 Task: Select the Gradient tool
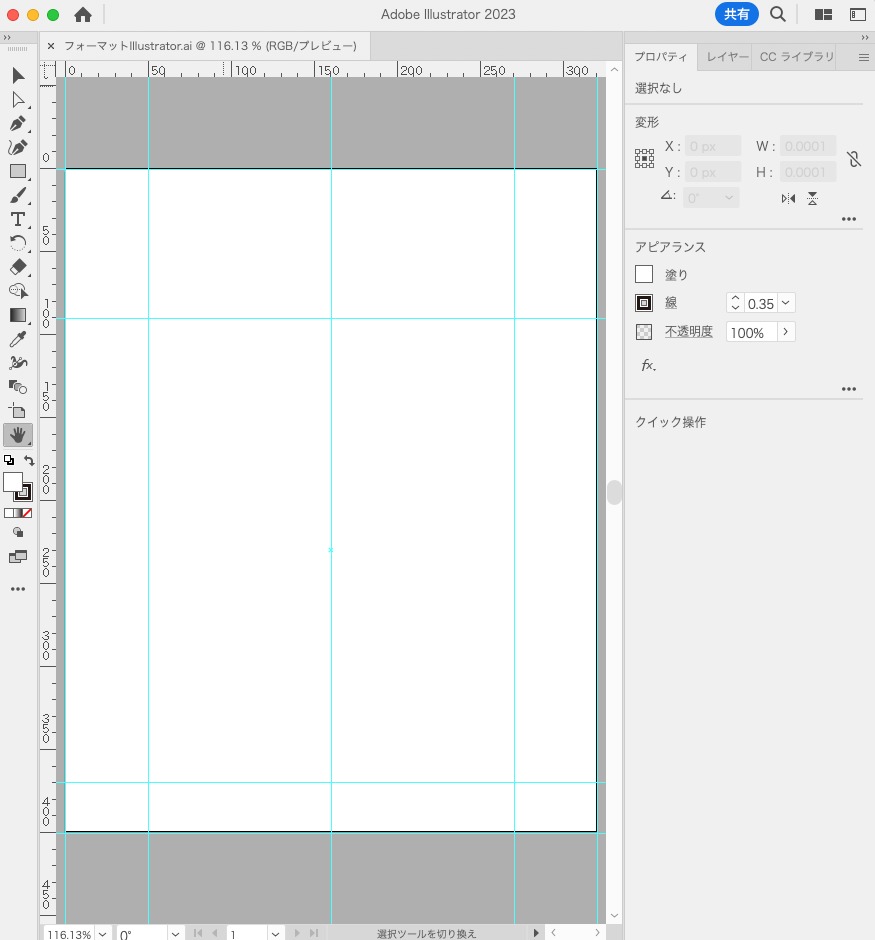tap(18, 315)
